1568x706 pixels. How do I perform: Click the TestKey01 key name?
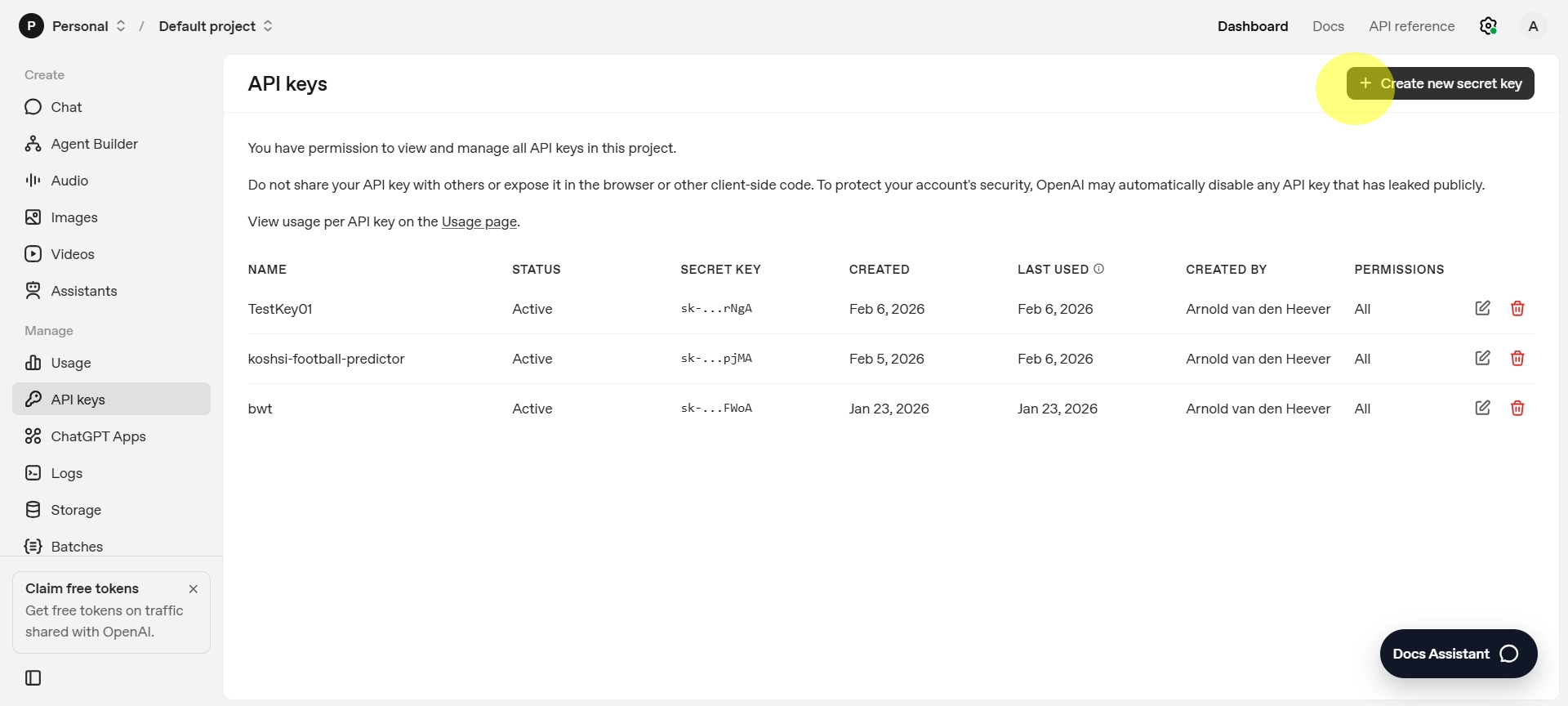(x=280, y=309)
